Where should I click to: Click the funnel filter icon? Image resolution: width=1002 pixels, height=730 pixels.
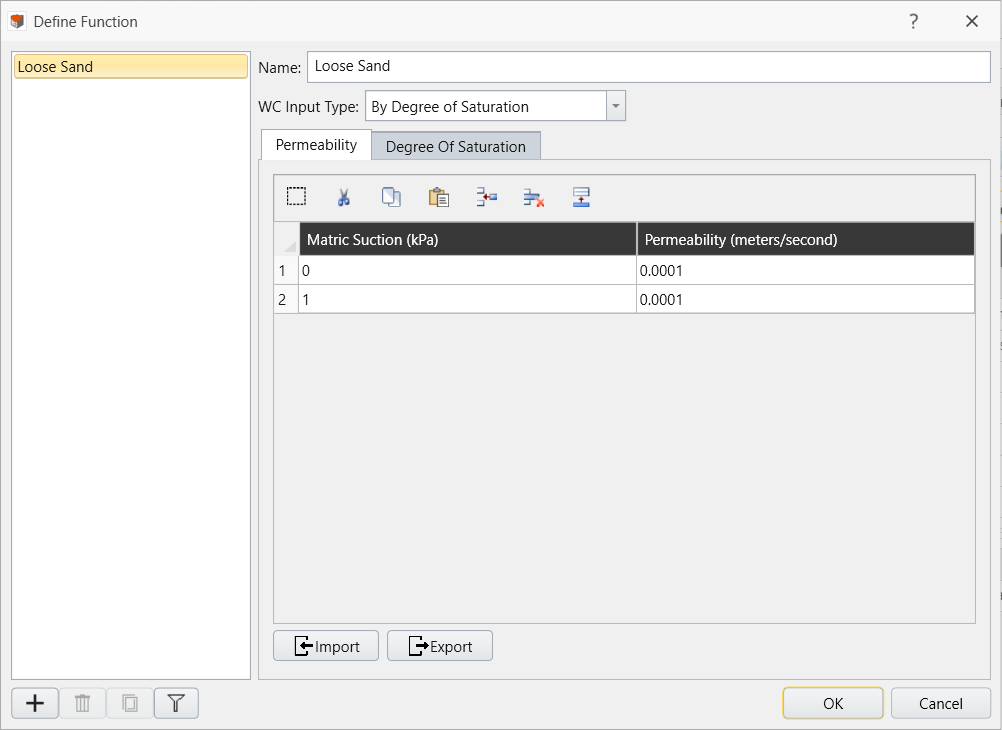[x=176, y=703]
